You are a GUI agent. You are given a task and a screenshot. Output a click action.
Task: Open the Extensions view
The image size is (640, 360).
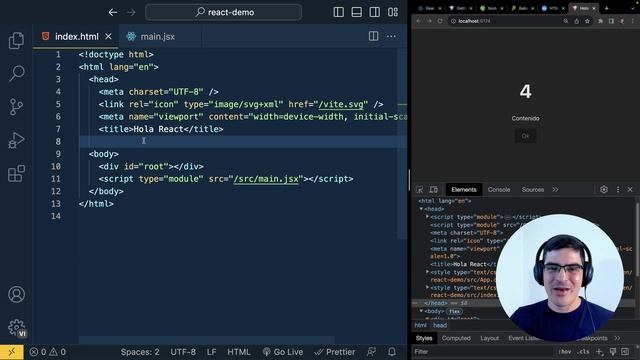(x=16, y=173)
